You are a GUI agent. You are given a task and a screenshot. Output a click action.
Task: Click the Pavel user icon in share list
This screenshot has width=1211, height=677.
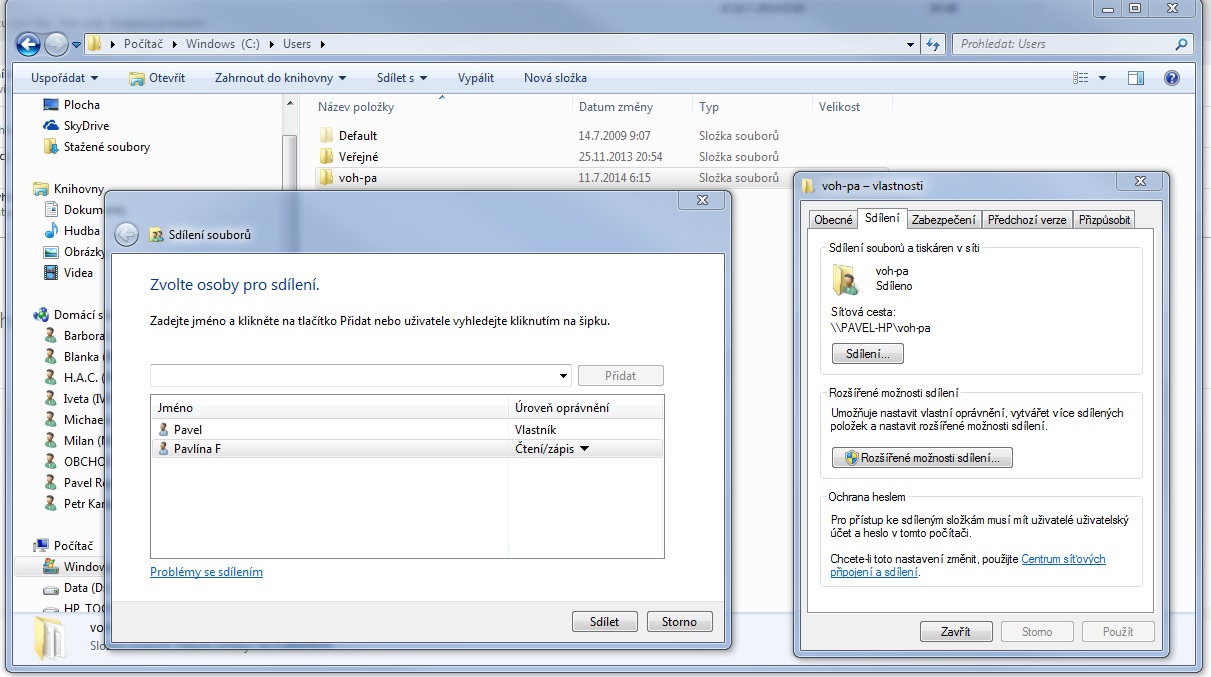pyautogui.click(x=164, y=429)
